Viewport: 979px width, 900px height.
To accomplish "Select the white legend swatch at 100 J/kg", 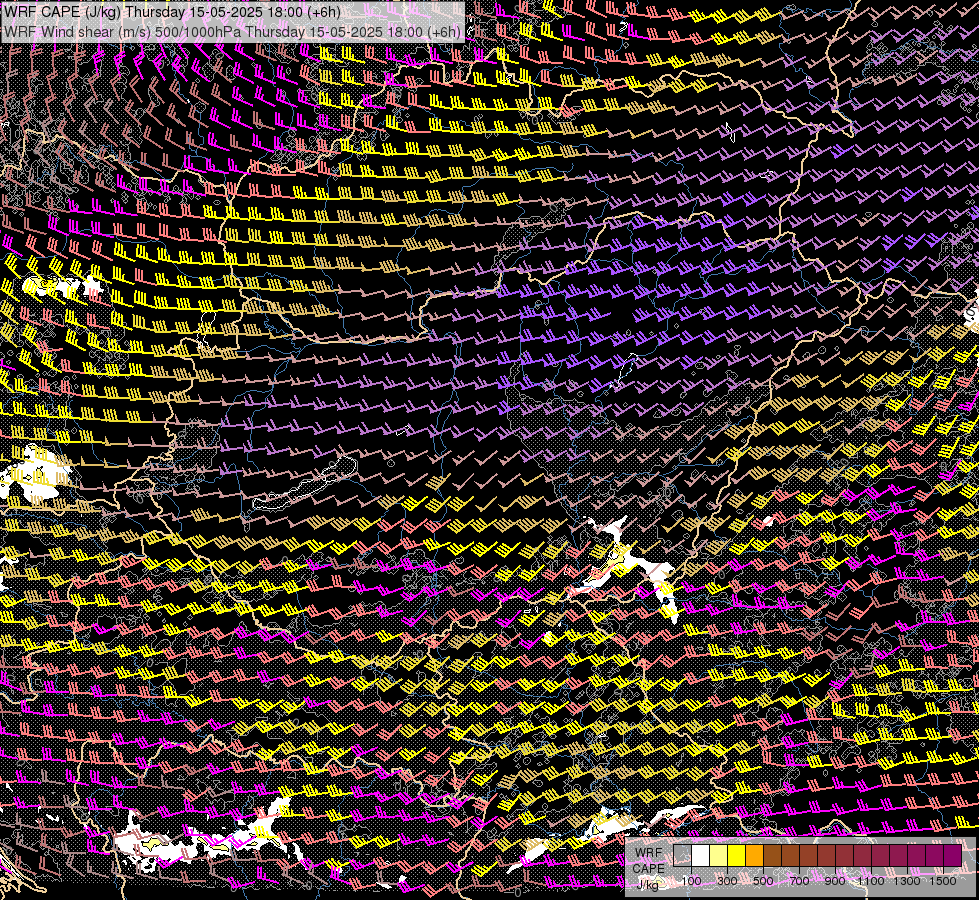I will (701, 856).
